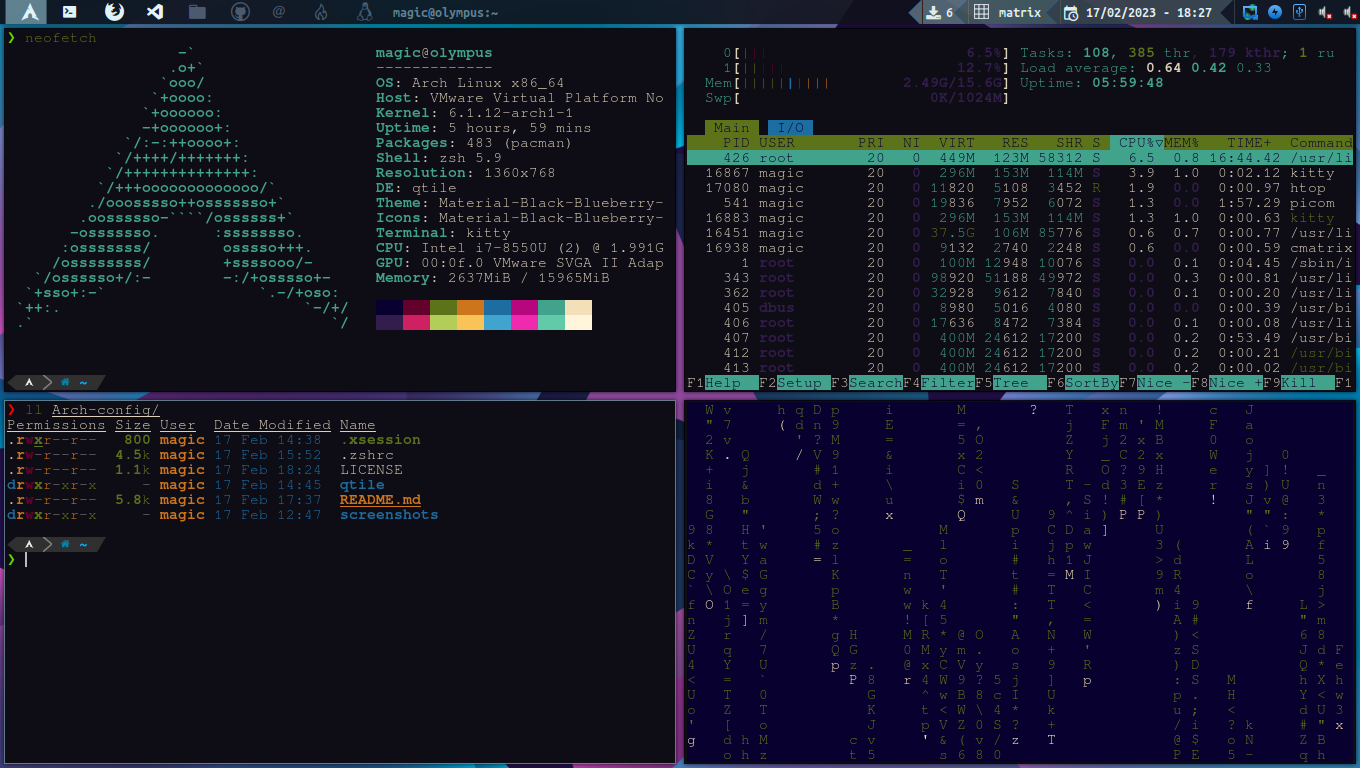Click the Arch-config/ argument text

click(106, 410)
